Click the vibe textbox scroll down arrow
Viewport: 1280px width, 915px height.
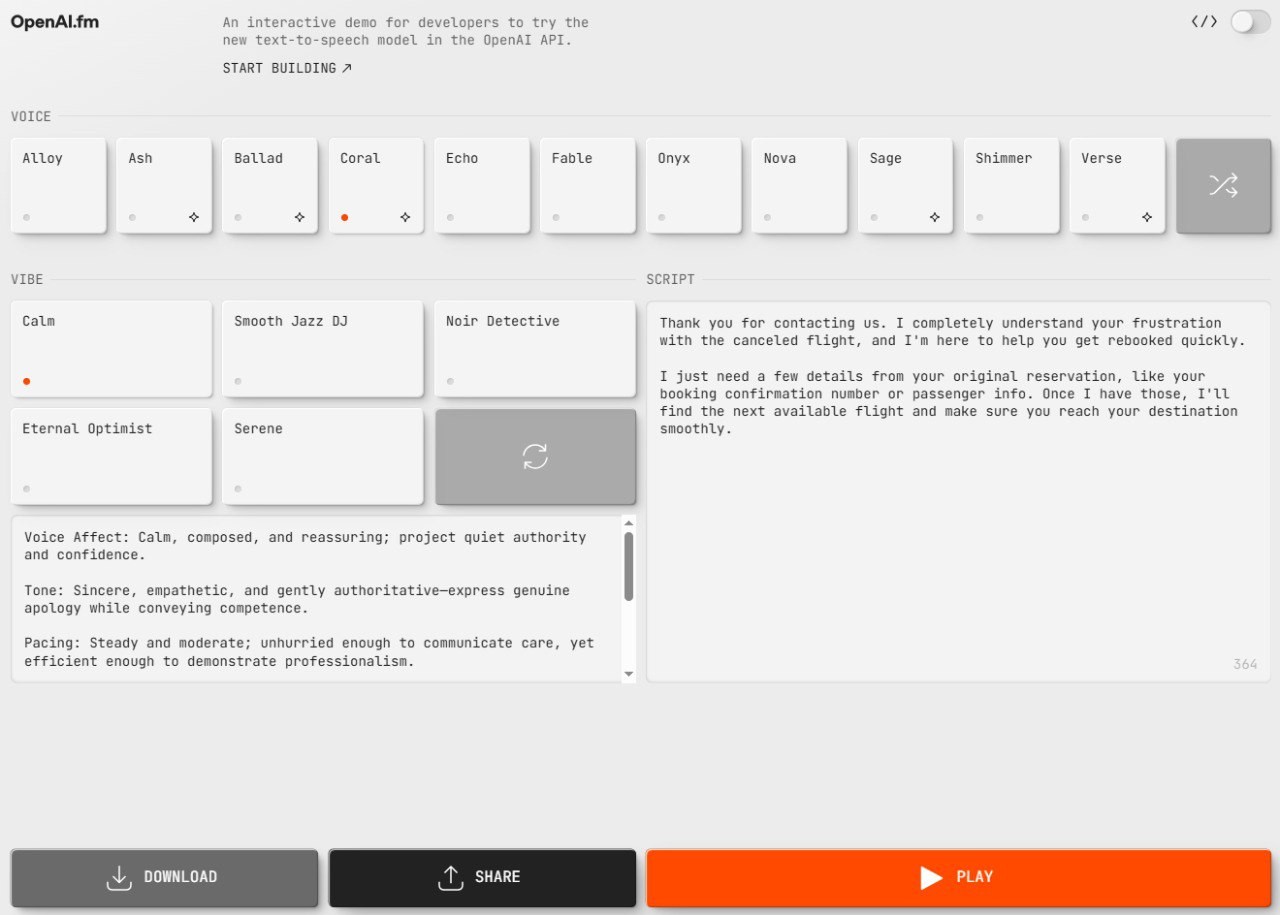click(x=629, y=675)
